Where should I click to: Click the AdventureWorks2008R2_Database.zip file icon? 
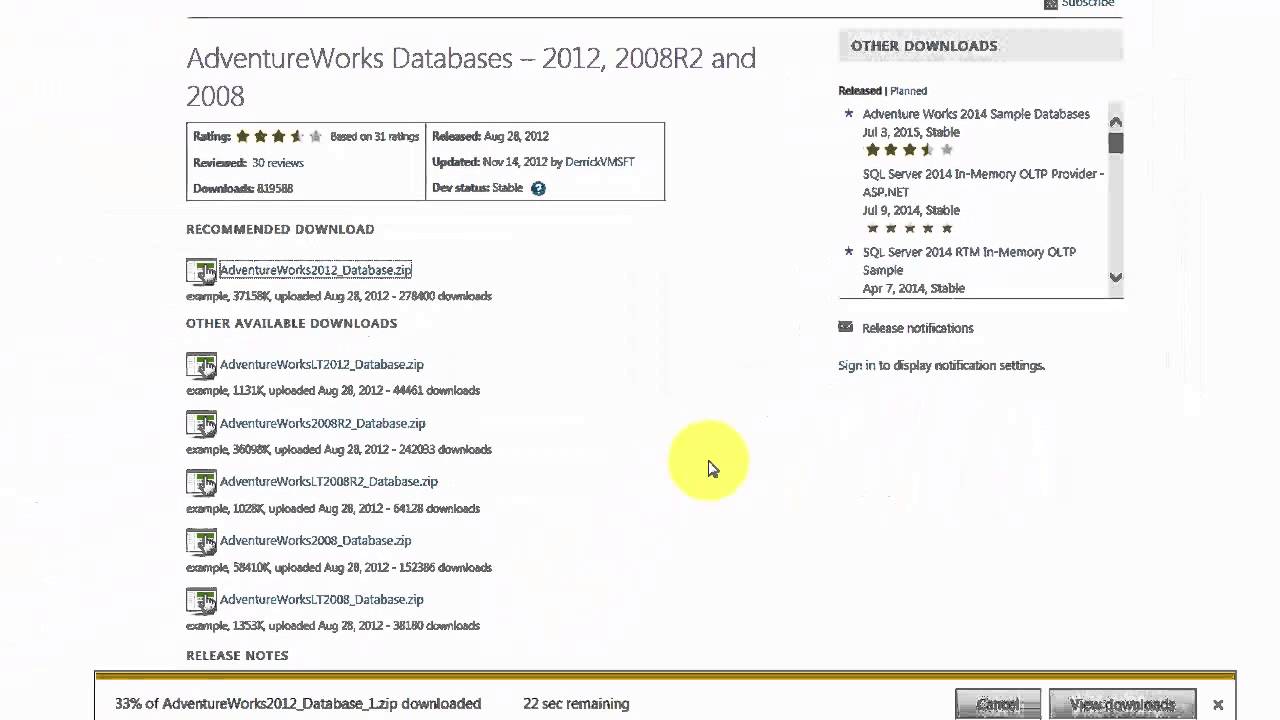[201, 424]
